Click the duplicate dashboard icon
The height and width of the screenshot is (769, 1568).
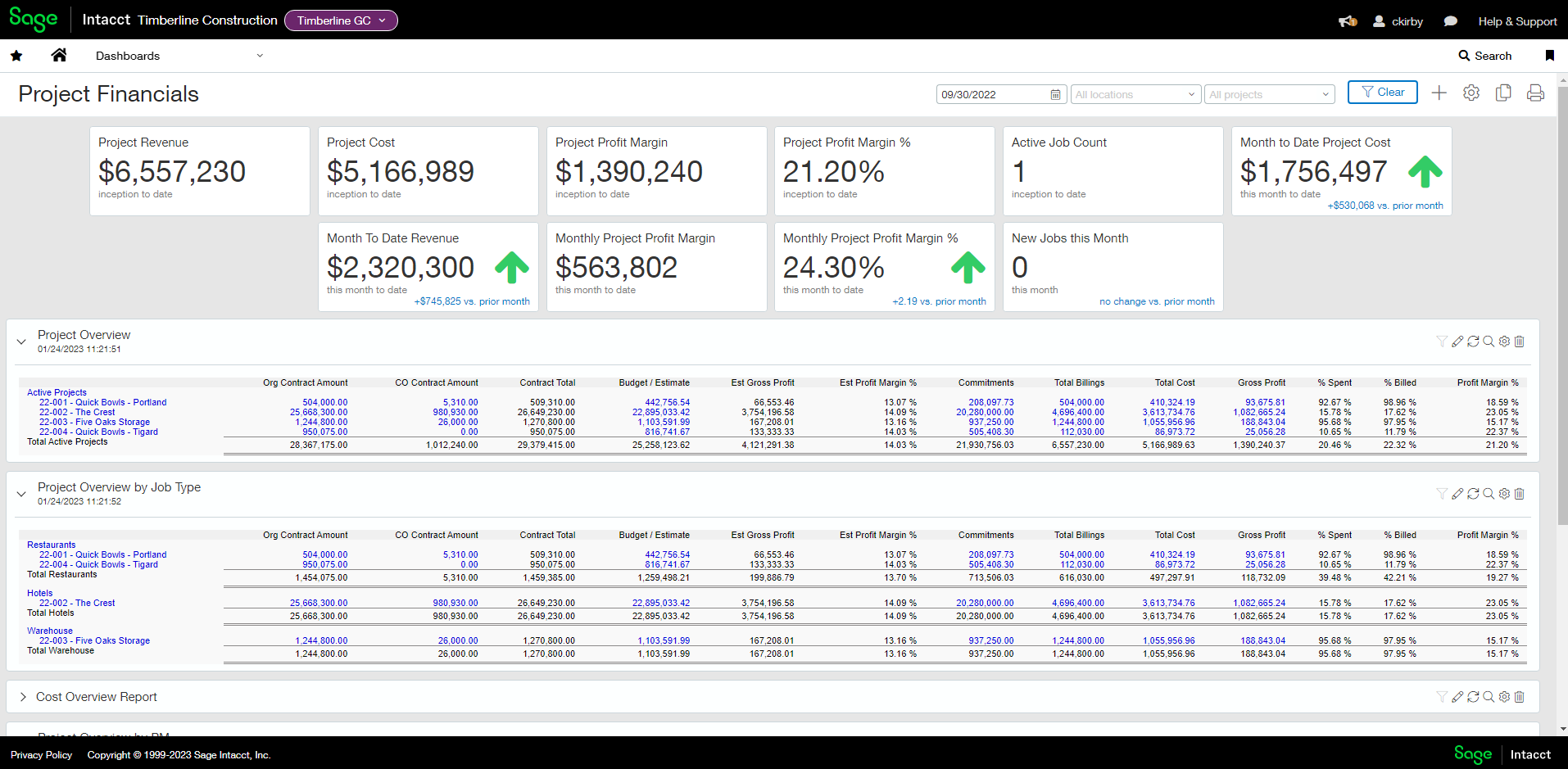[x=1503, y=93]
